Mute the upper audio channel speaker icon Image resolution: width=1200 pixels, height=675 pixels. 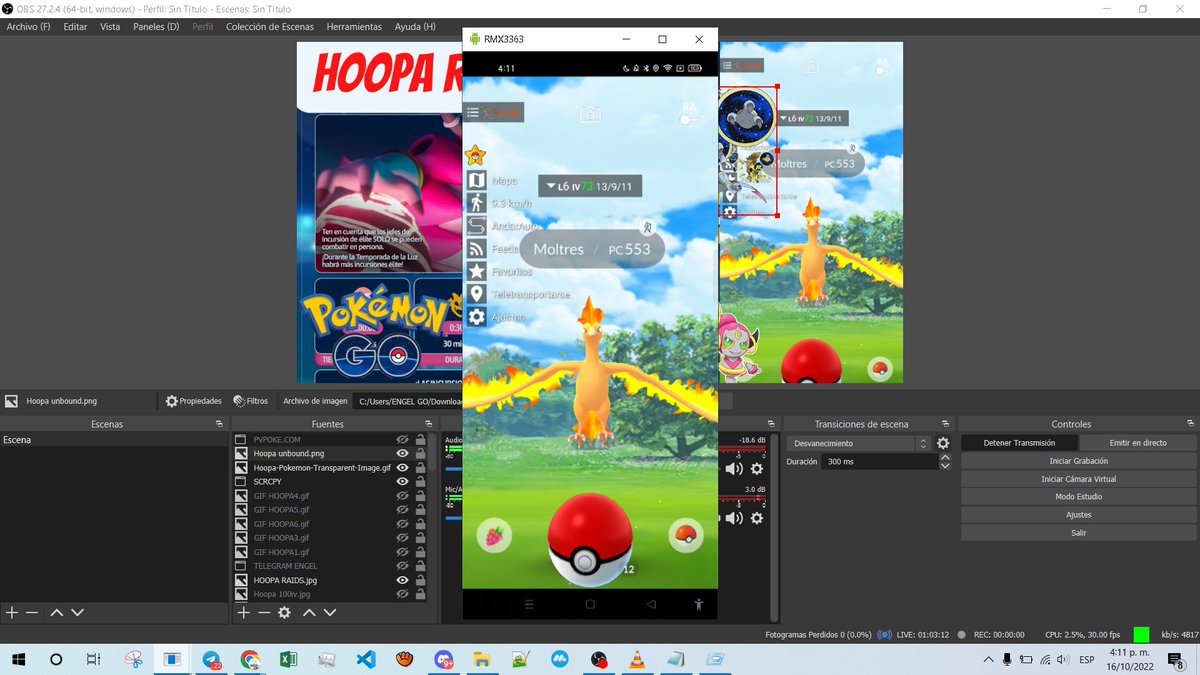(x=734, y=468)
